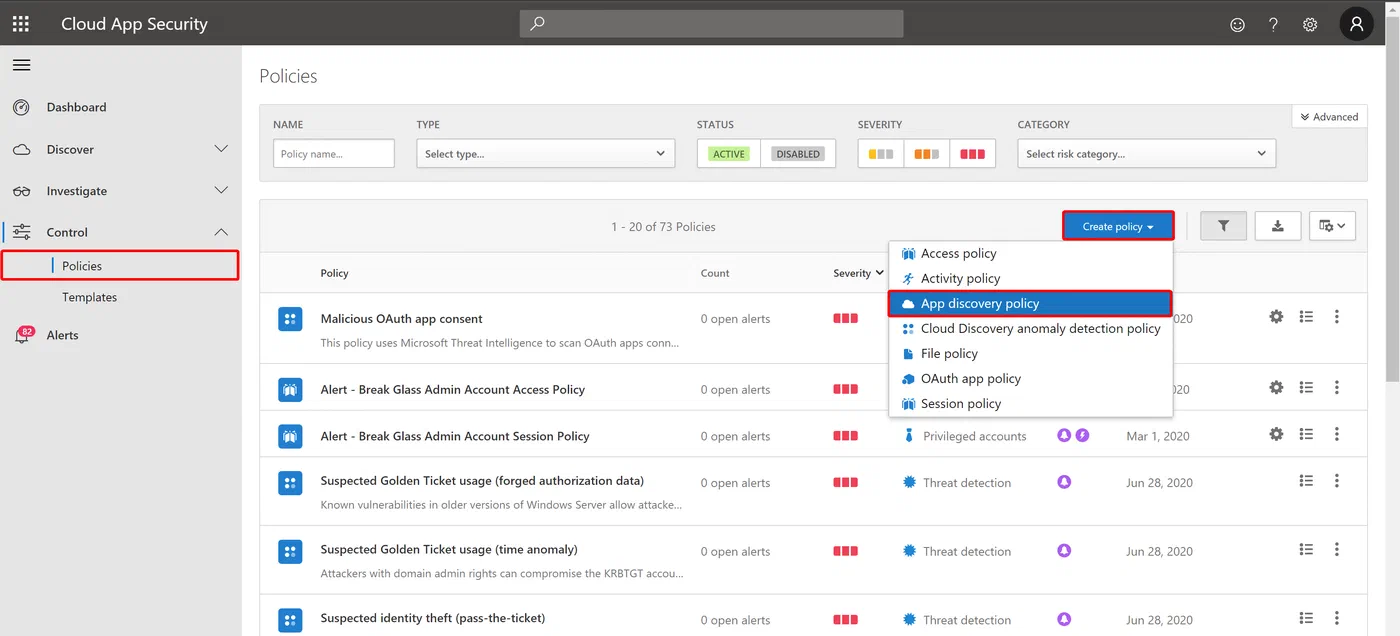This screenshot has width=1400, height=636.
Task: Click the Investigate glasses icon
Action: coord(21,191)
